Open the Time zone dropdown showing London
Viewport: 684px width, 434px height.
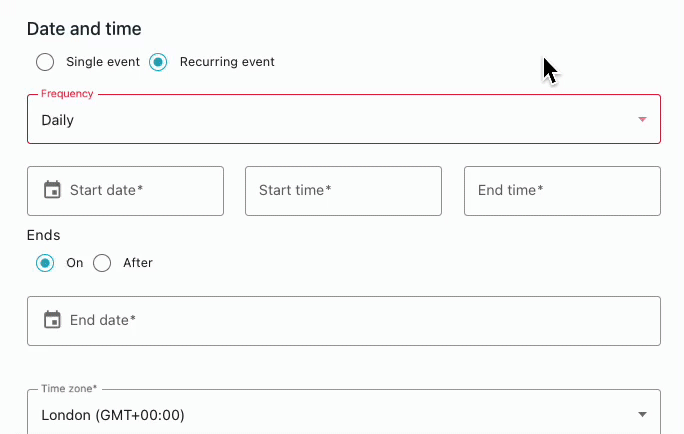(x=344, y=412)
